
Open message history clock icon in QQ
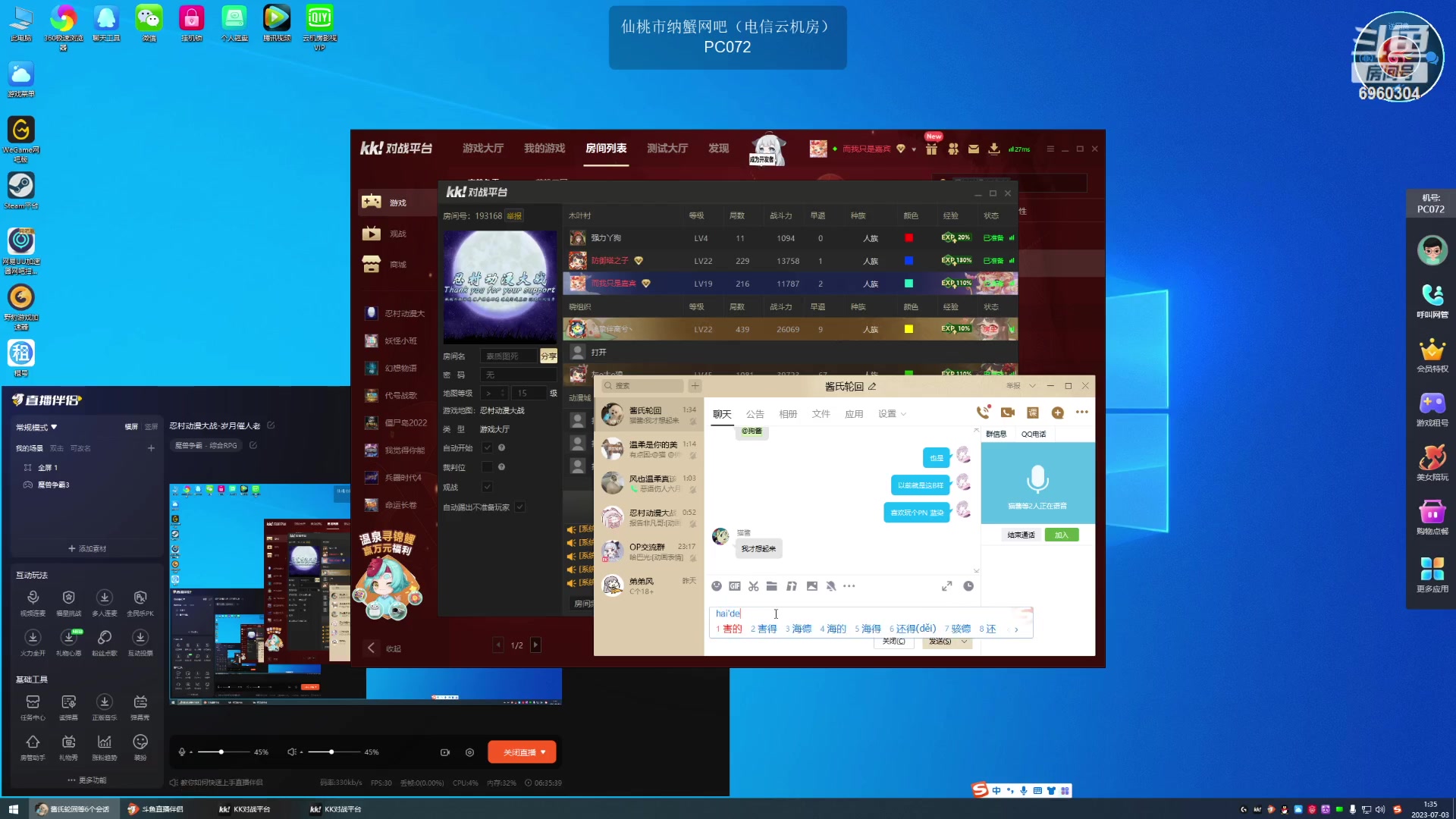[968, 586]
